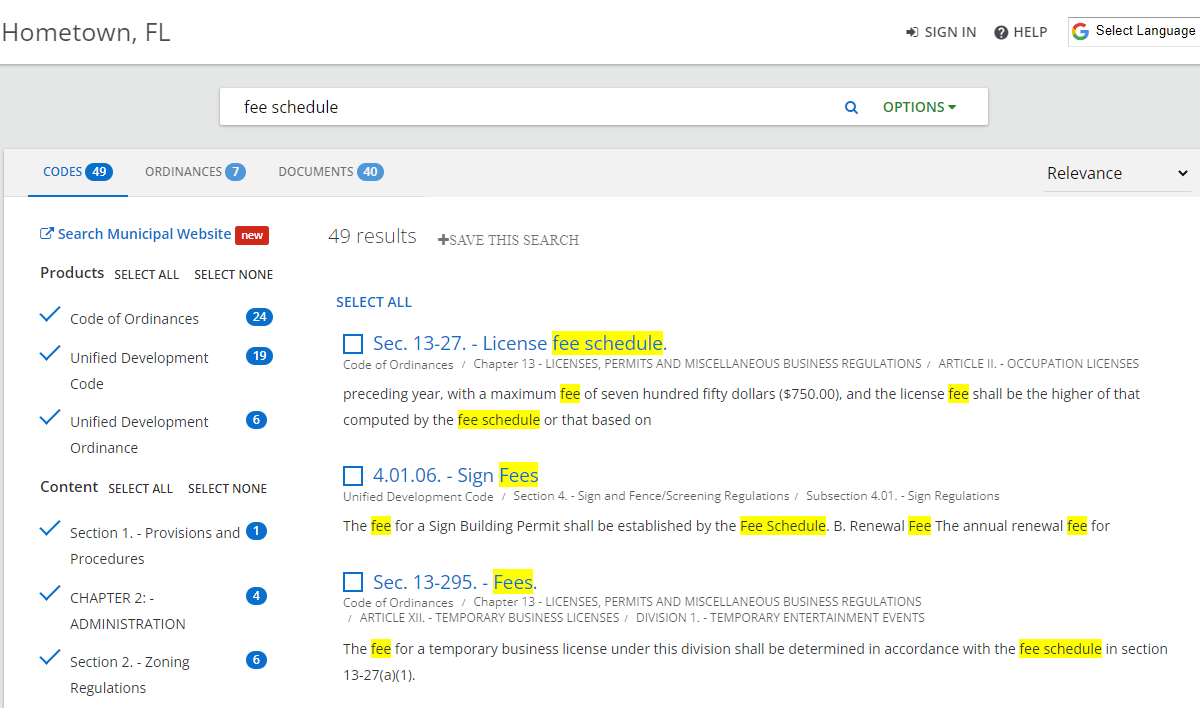Click the Google logo in language selector

tap(1080, 31)
